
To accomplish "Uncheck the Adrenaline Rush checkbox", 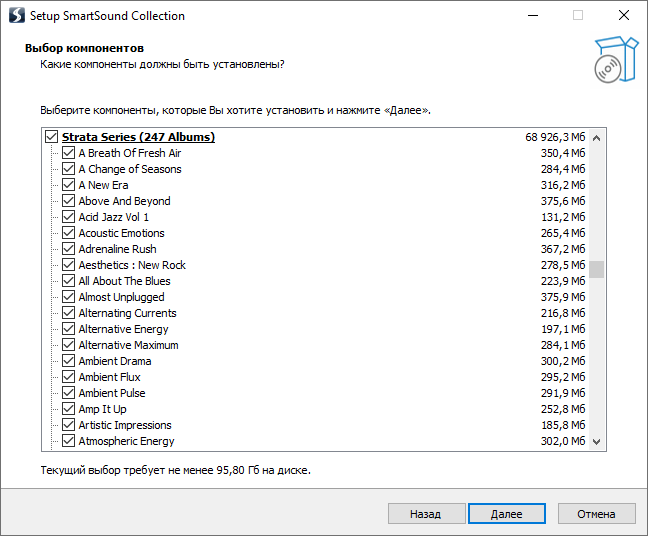I will [x=68, y=249].
